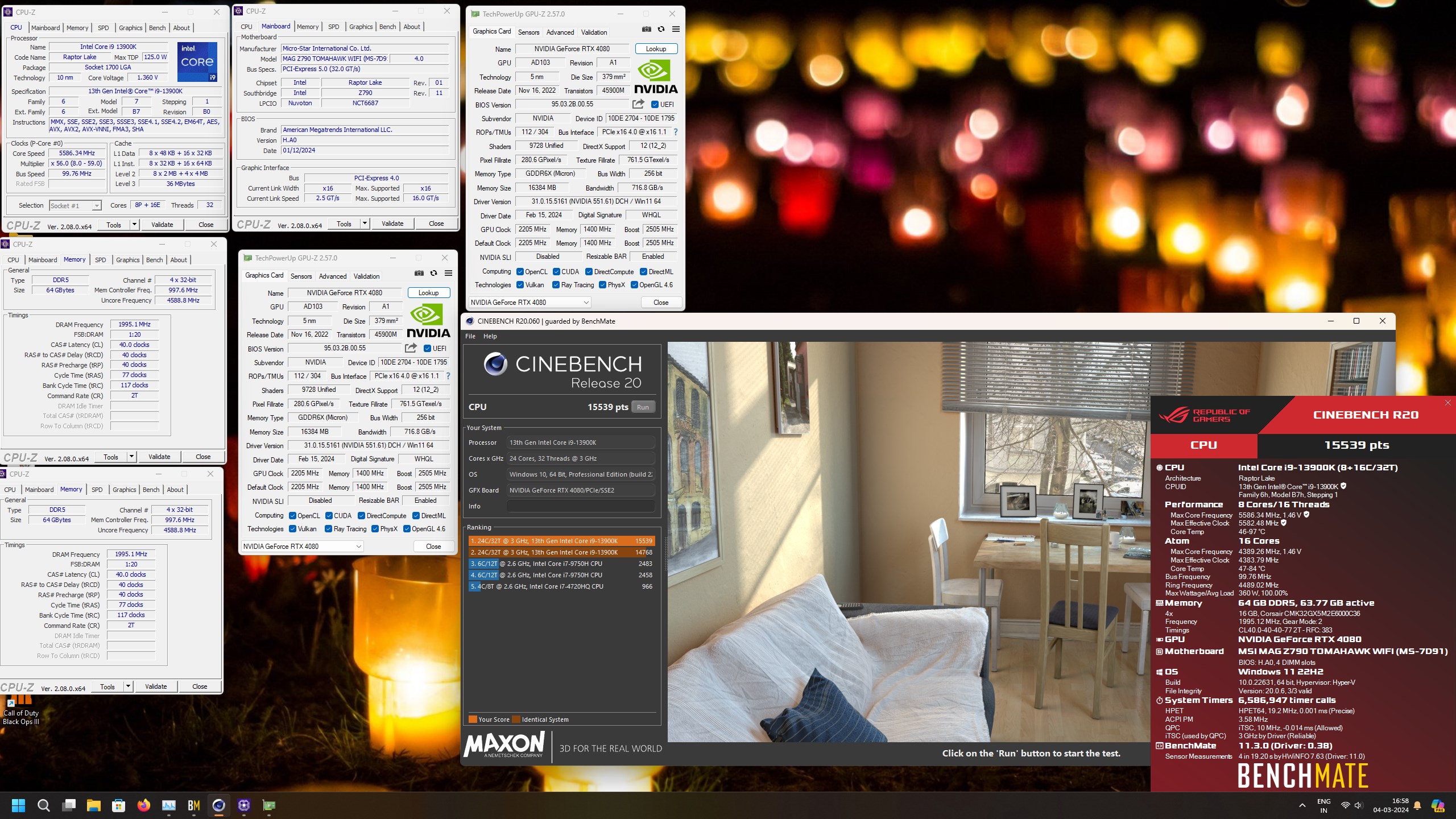Open the Call of Duty Black Ops III desktop shortcut
This screenshot has height=819, width=1456.
(x=20, y=709)
